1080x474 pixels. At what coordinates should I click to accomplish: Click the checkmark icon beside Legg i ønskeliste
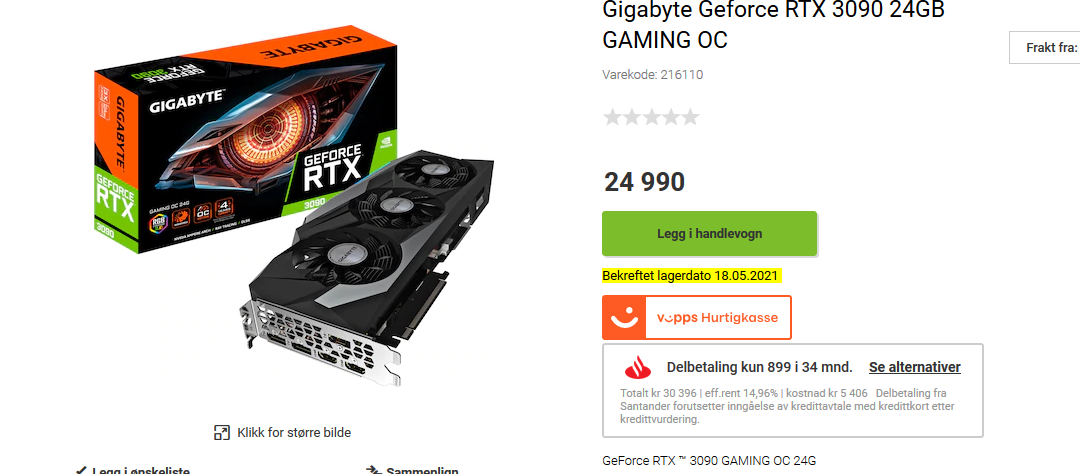point(81,470)
